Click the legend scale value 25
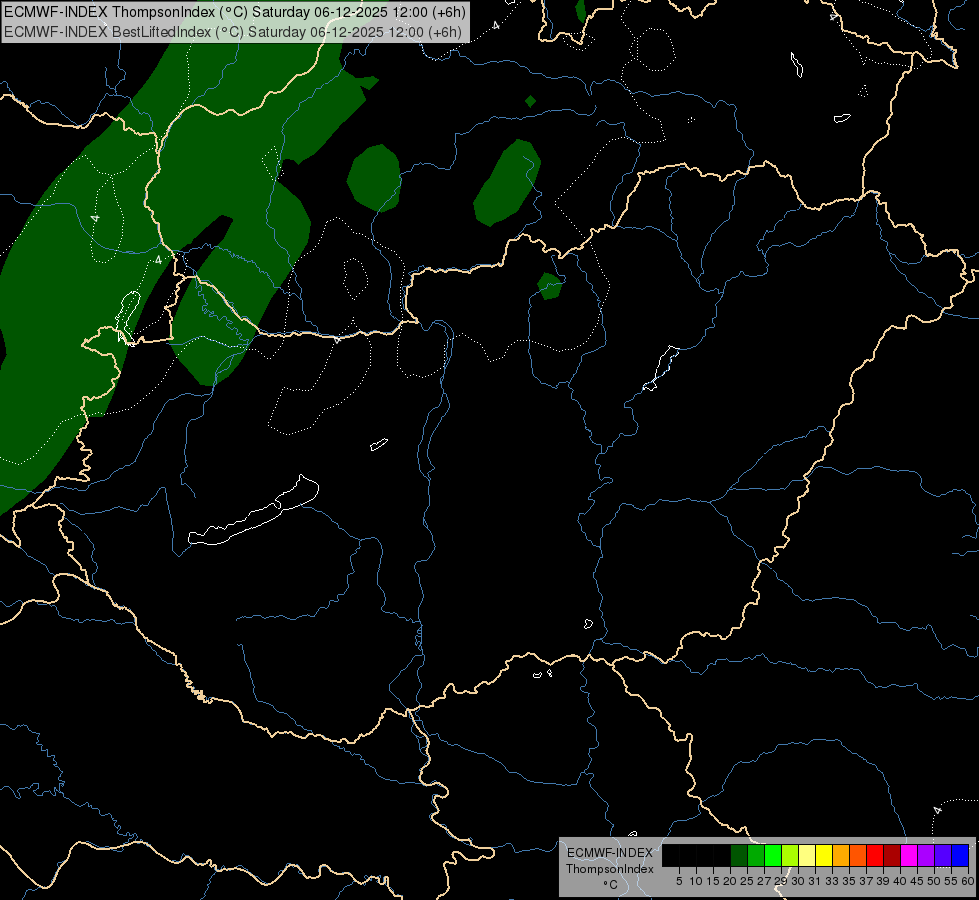This screenshot has width=979, height=900. point(747,881)
